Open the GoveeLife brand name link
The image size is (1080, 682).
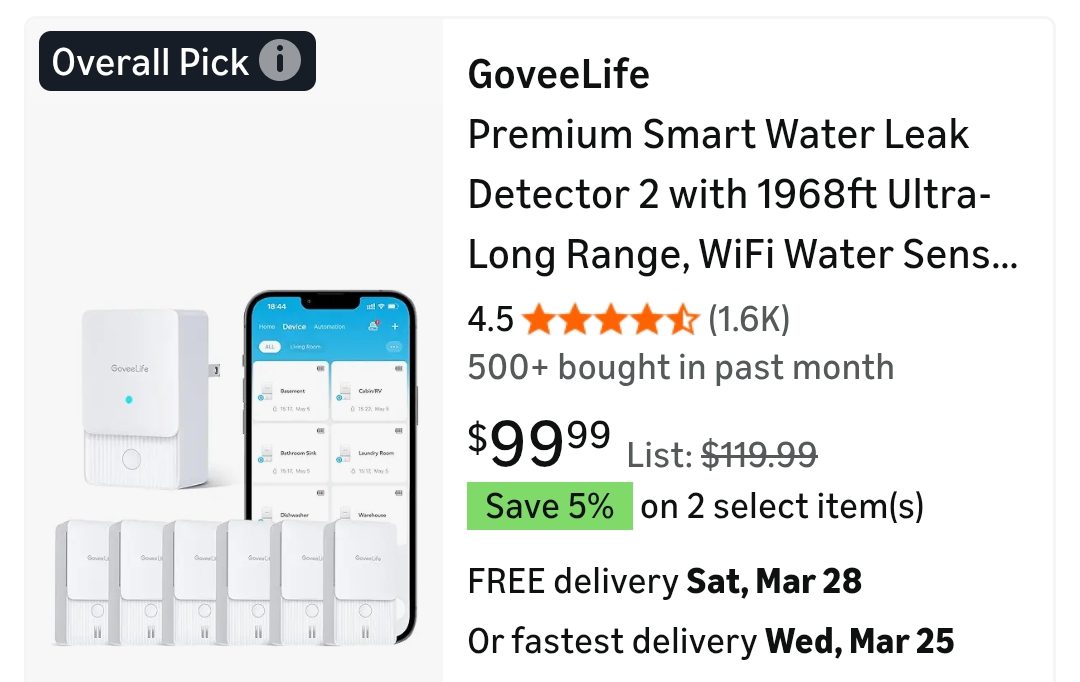pyautogui.click(x=558, y=74)
